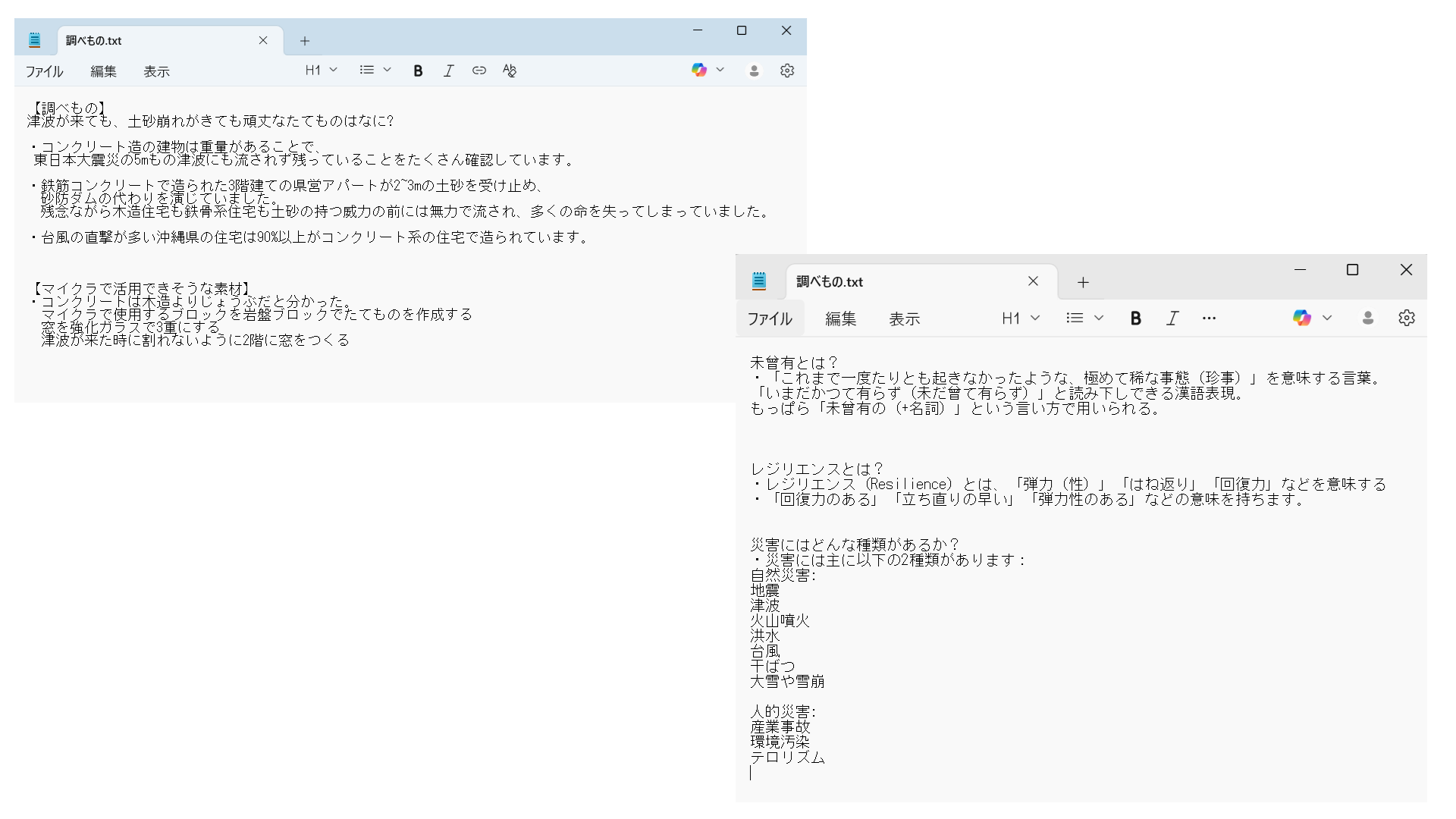Close the lower-right Notepad window
This screenshot has width=1456, height=819.
(1406, 270)
